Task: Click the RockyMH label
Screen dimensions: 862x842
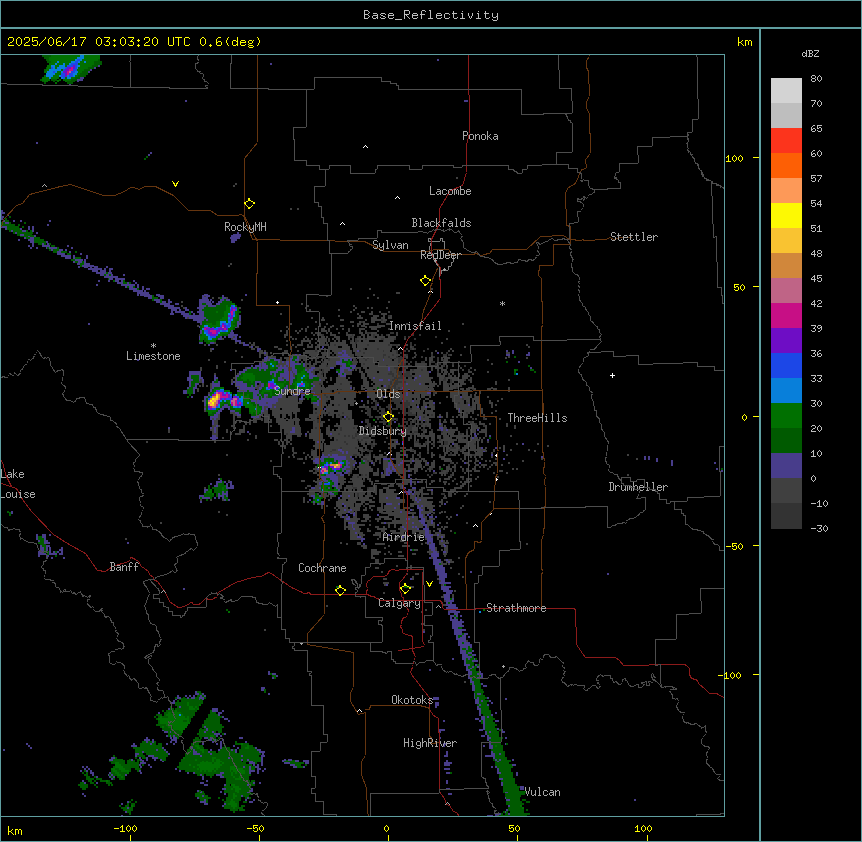Action: coord(245,226)
